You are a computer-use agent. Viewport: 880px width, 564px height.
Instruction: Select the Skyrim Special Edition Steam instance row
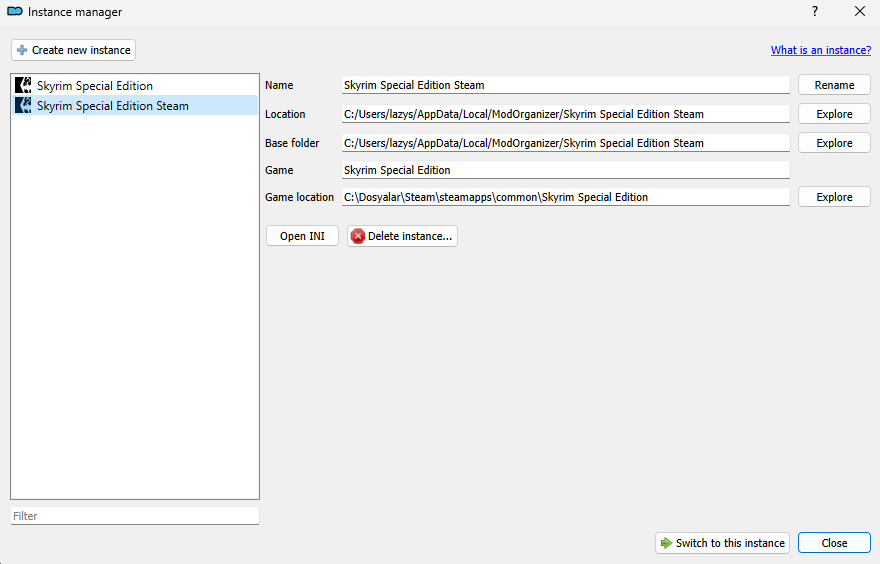(x=135, y=106)
